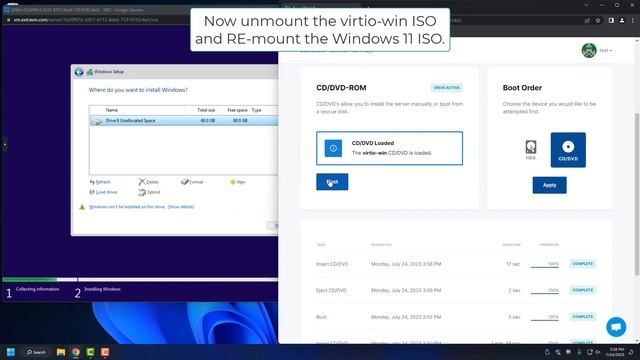Open File Explorer from taskbar
Viewport: 640px width, 360px height.
(x=61, y=352)
